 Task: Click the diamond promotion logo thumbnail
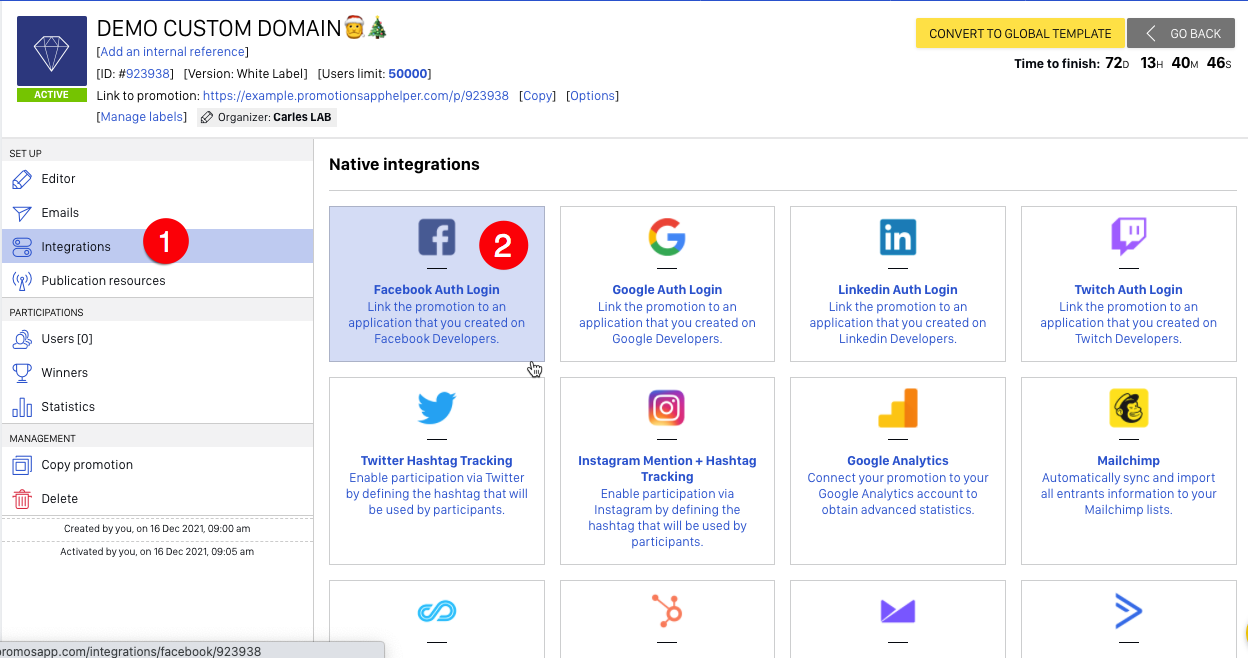click(52, 52)
